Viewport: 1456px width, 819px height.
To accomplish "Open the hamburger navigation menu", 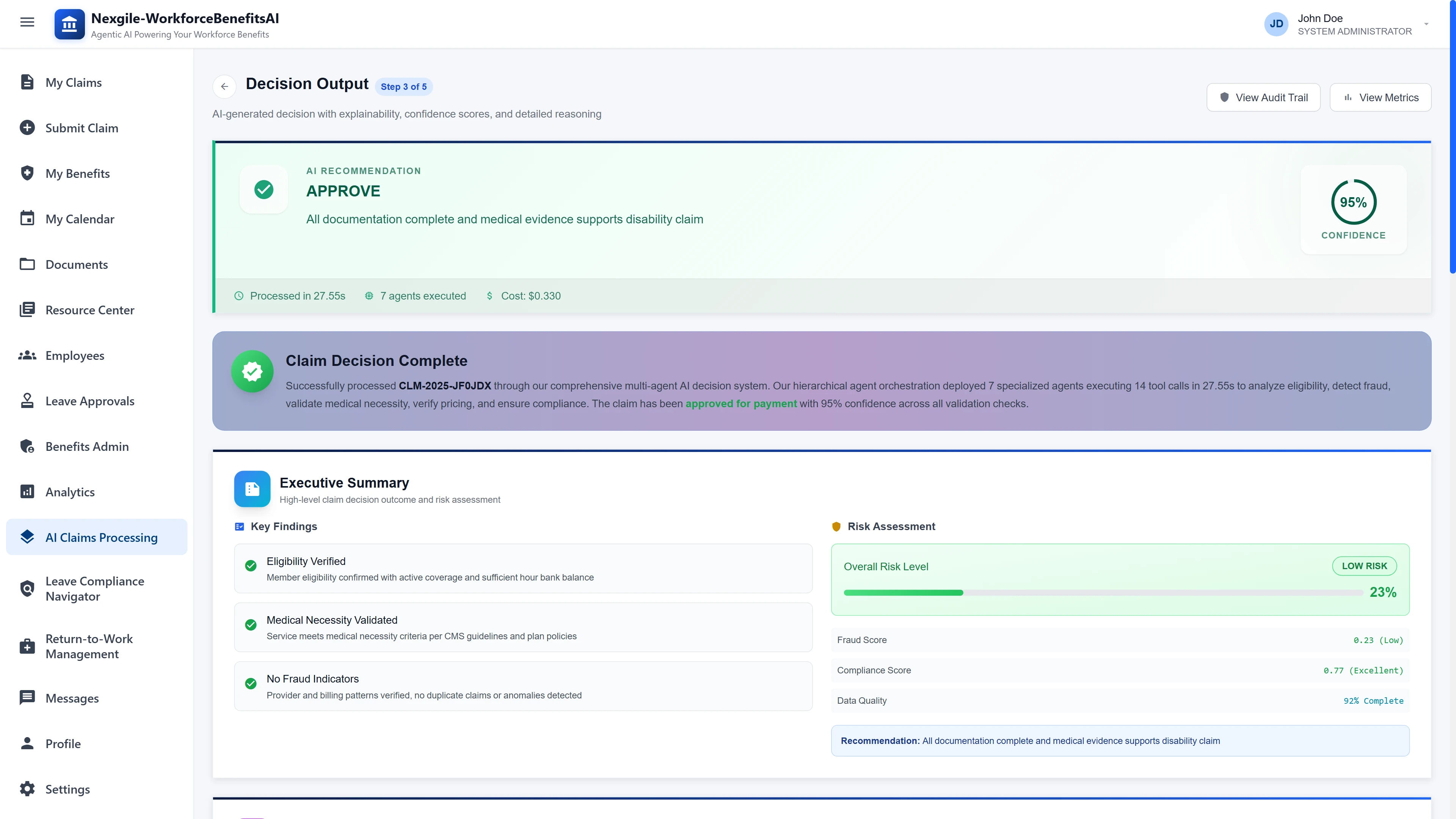I will pos(27,22).
